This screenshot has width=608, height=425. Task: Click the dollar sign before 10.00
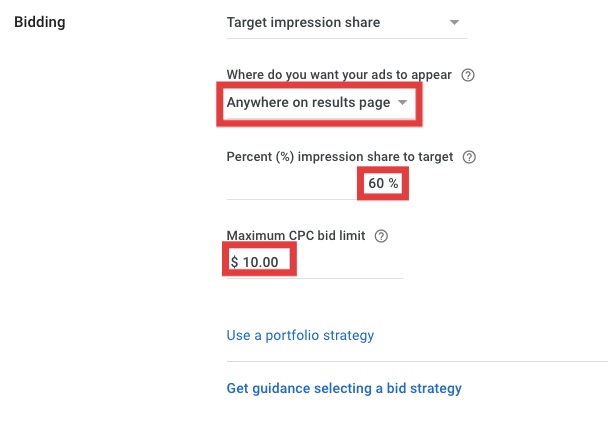tap(234, 262)
